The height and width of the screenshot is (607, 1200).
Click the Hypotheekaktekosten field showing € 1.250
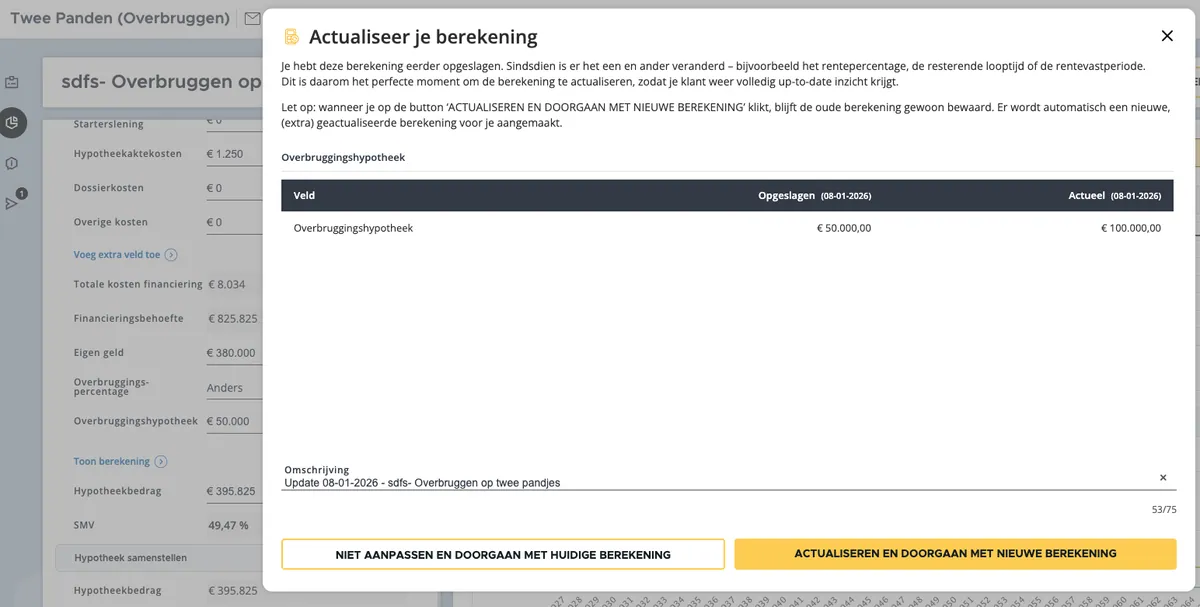(x=233, y=154)
